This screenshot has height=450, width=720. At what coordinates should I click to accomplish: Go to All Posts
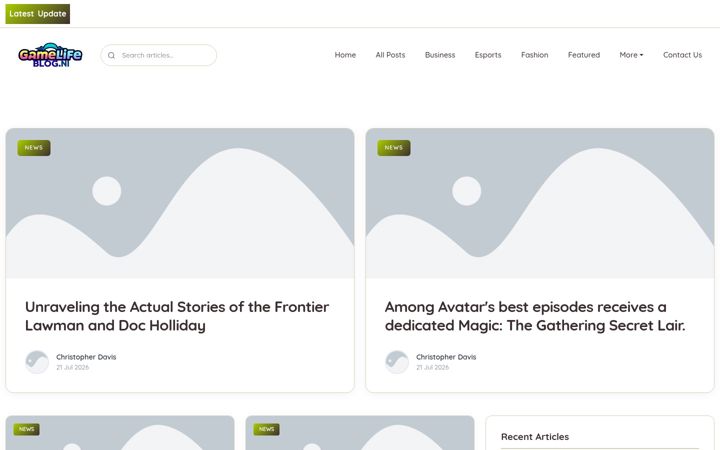390,55
